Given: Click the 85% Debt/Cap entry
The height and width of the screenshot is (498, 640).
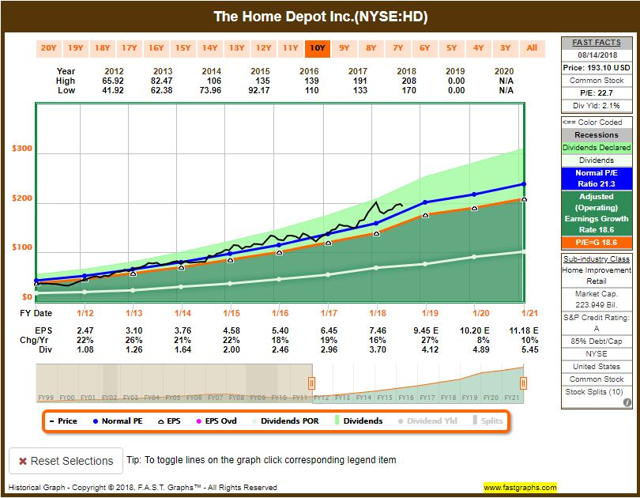Looking at the screenshot, I should [596, 341].
